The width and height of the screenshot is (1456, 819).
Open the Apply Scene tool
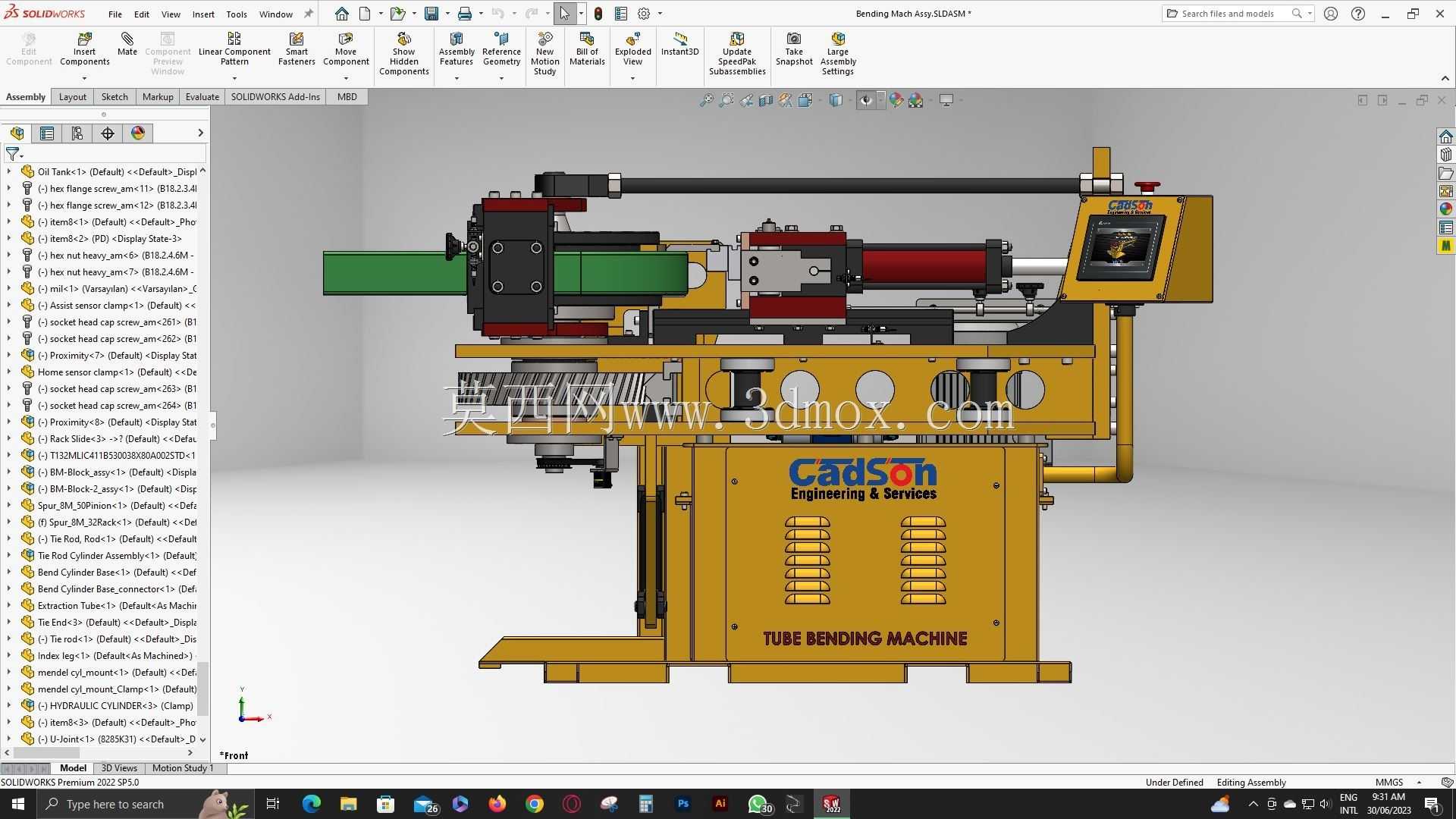(916, 100)
